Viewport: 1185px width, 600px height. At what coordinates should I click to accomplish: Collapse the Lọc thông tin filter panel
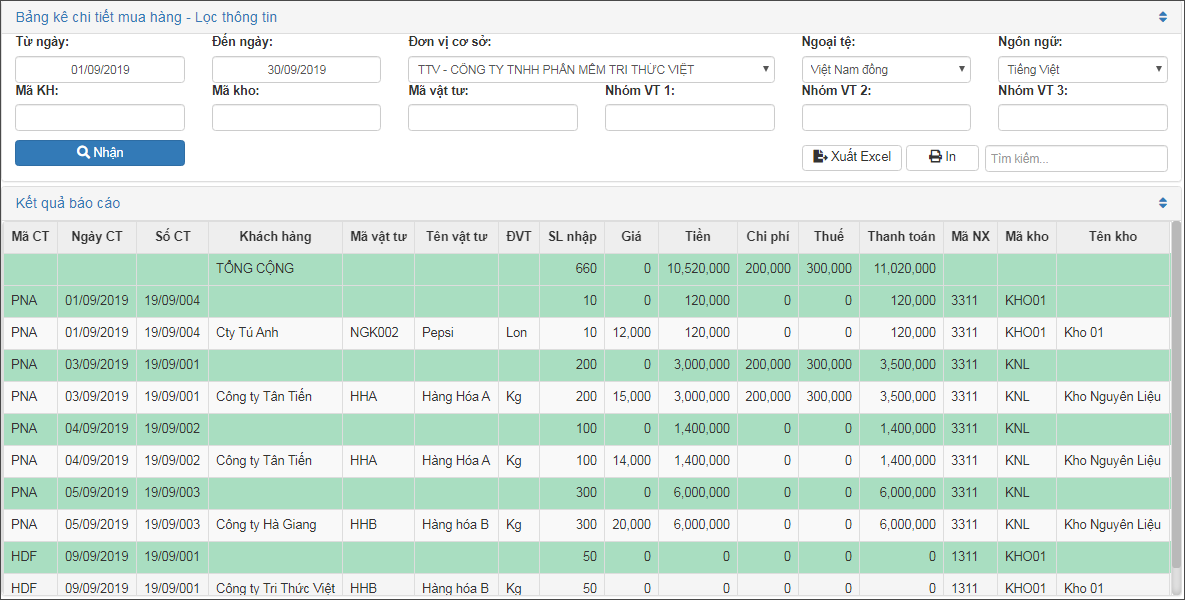(x=1162, y=17)
